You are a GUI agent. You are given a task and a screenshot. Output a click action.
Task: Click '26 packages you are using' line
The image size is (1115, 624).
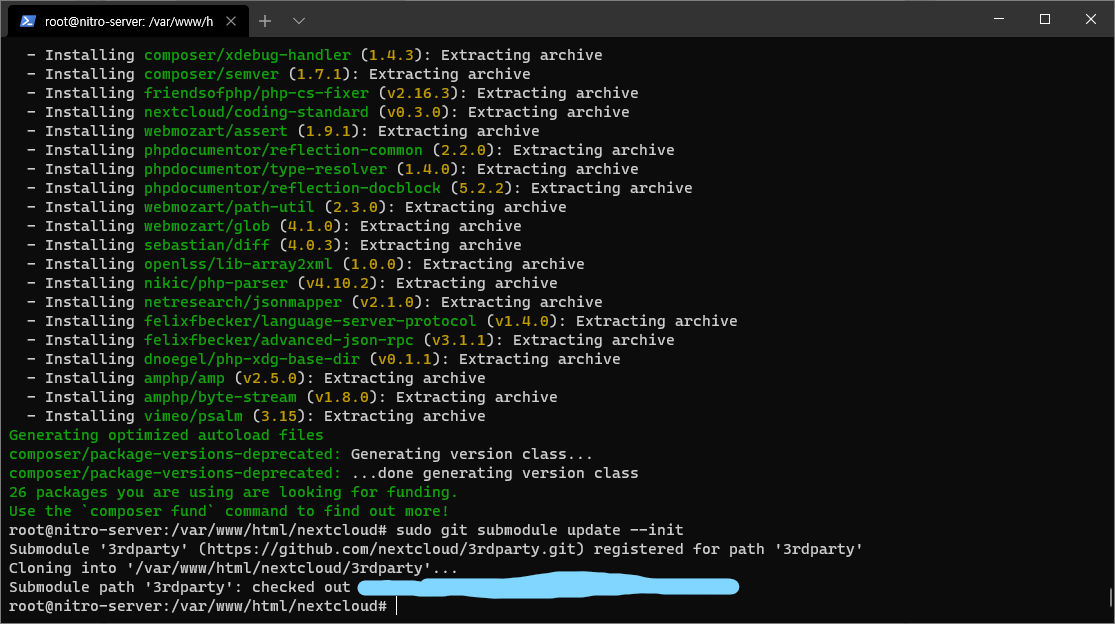233,493
